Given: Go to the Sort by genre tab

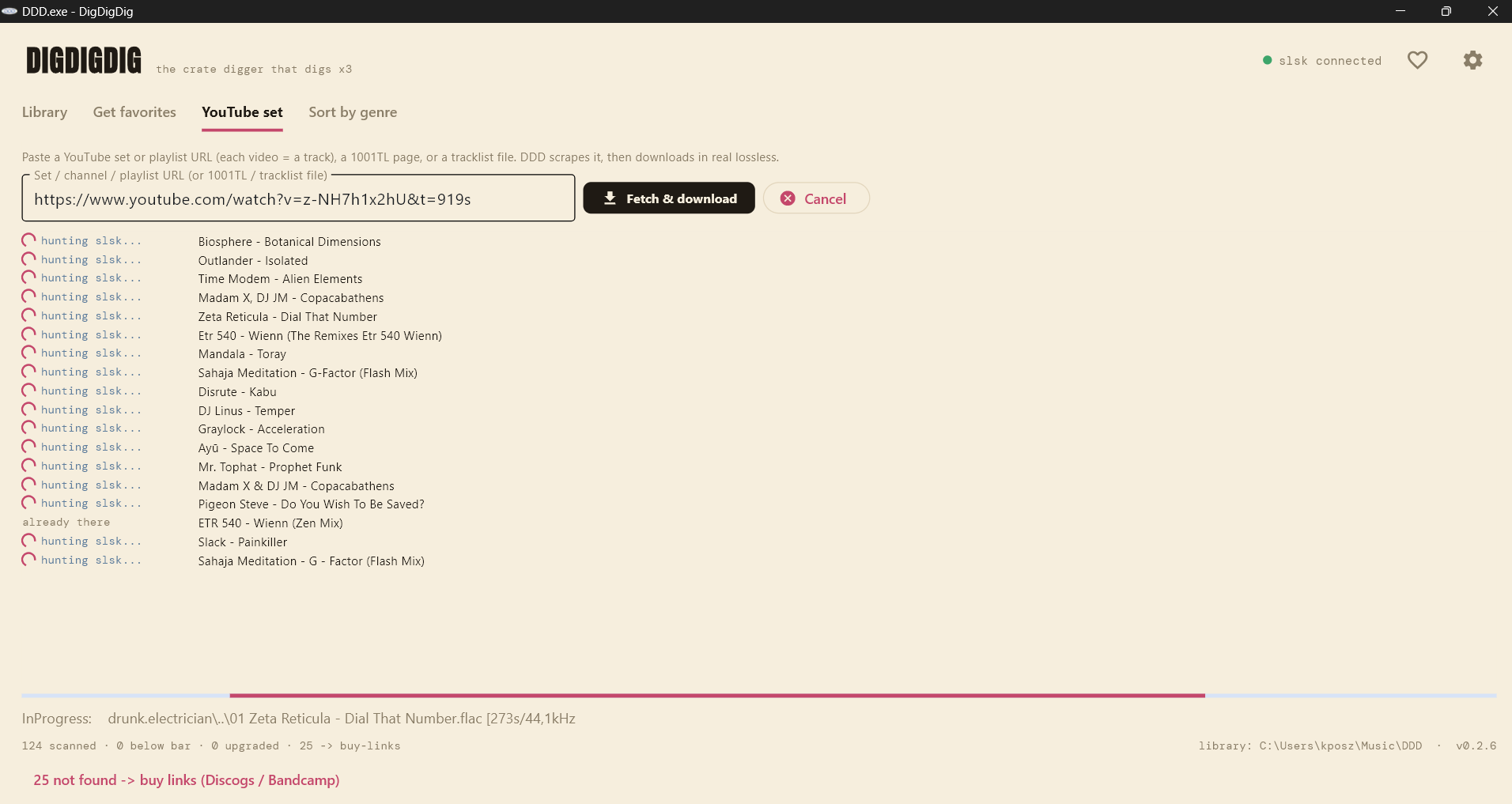Looking at the screenshot, I should [x=353, y=112].
